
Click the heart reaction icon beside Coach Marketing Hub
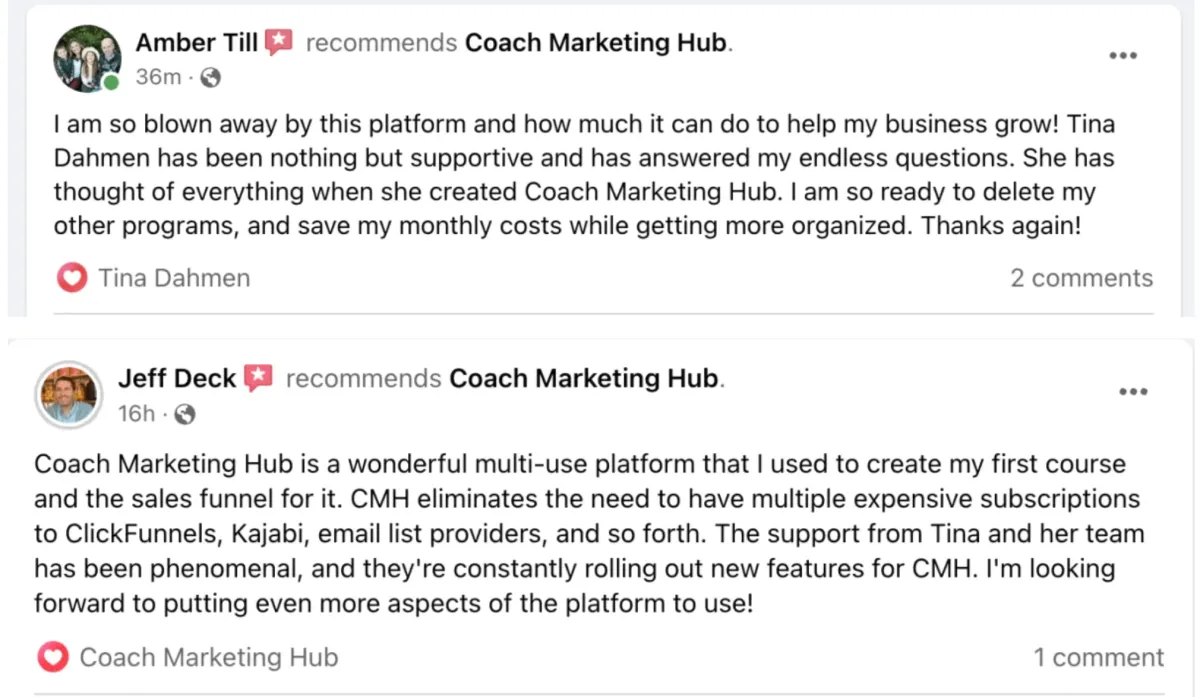tap(52, 657)
